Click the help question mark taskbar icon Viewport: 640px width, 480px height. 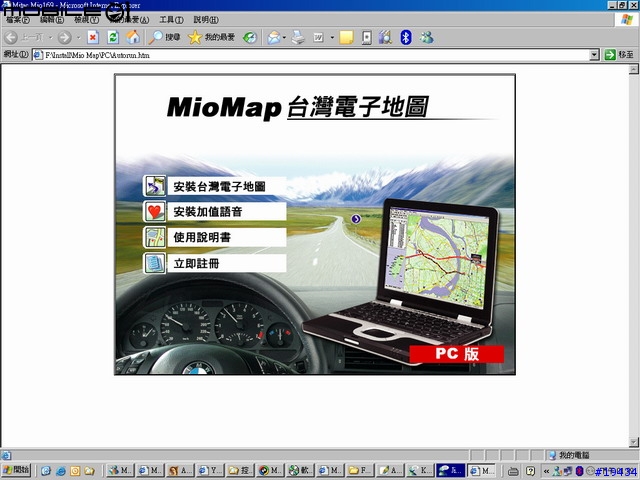tap(530, 471)
